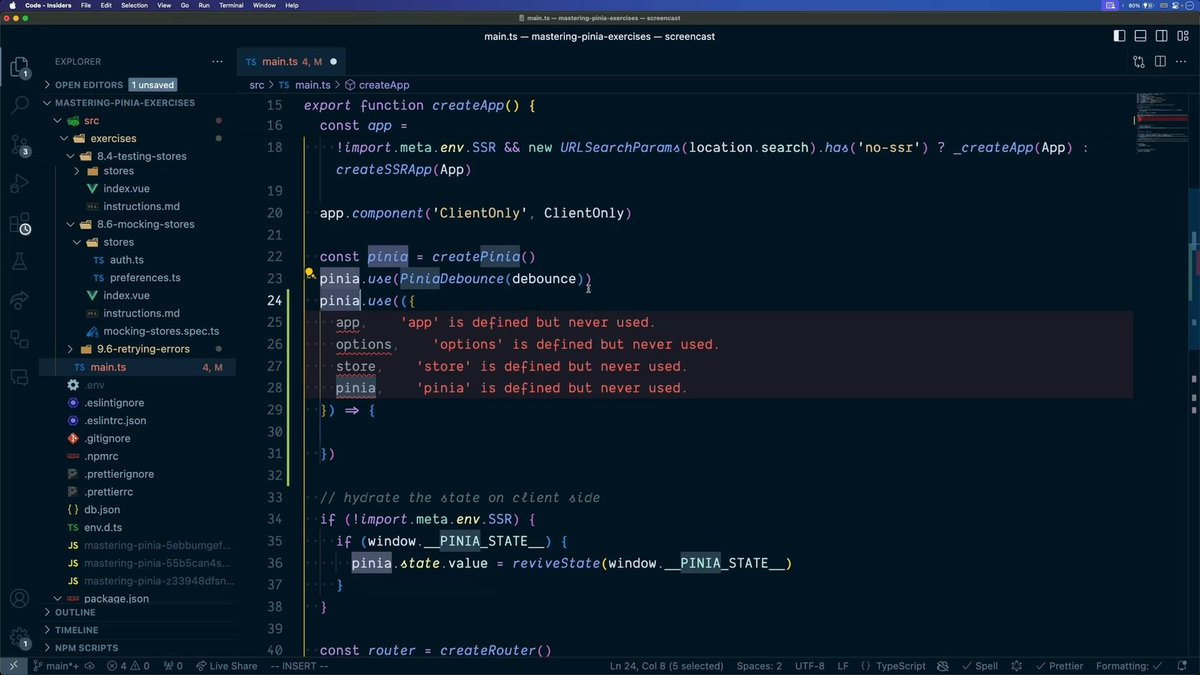Click the errors and warnings count in status bar
Viewport: 1200px width, 675px height.
(129, 666)
